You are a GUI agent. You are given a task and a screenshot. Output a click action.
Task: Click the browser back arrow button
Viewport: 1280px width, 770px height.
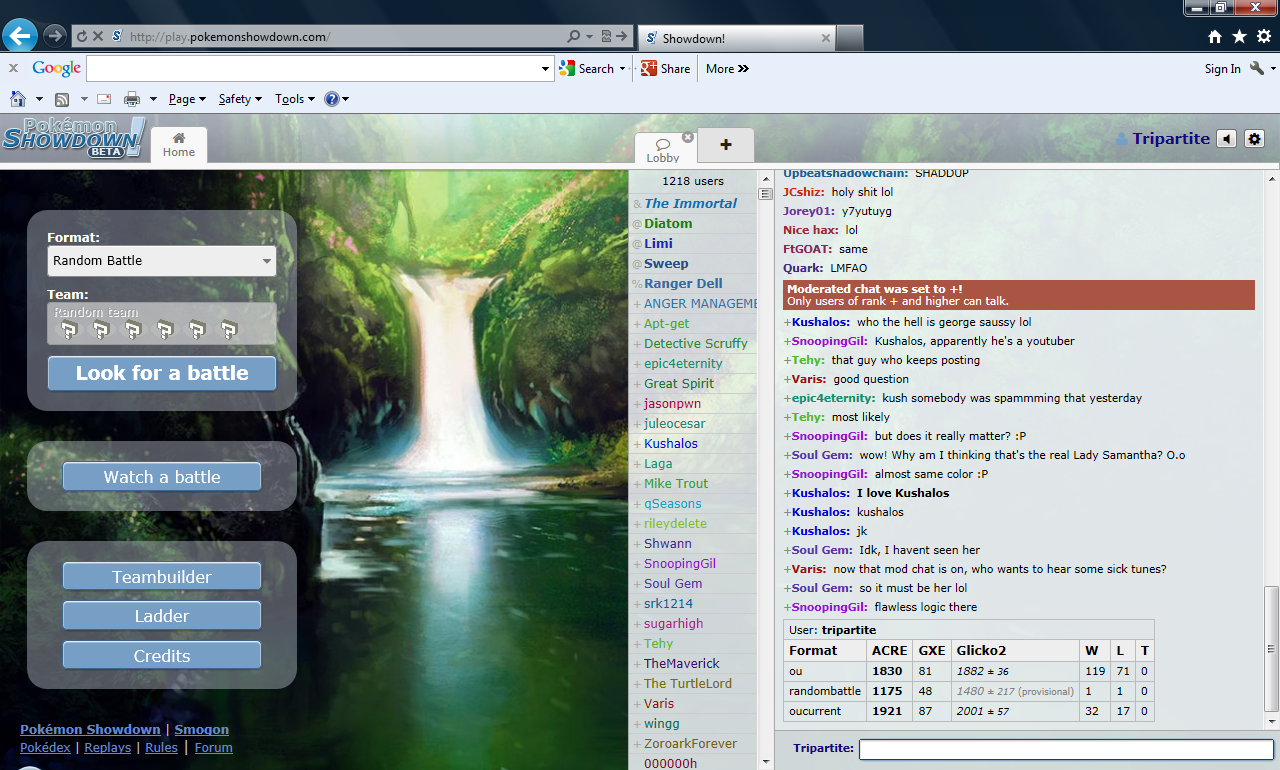coord(19,36)
